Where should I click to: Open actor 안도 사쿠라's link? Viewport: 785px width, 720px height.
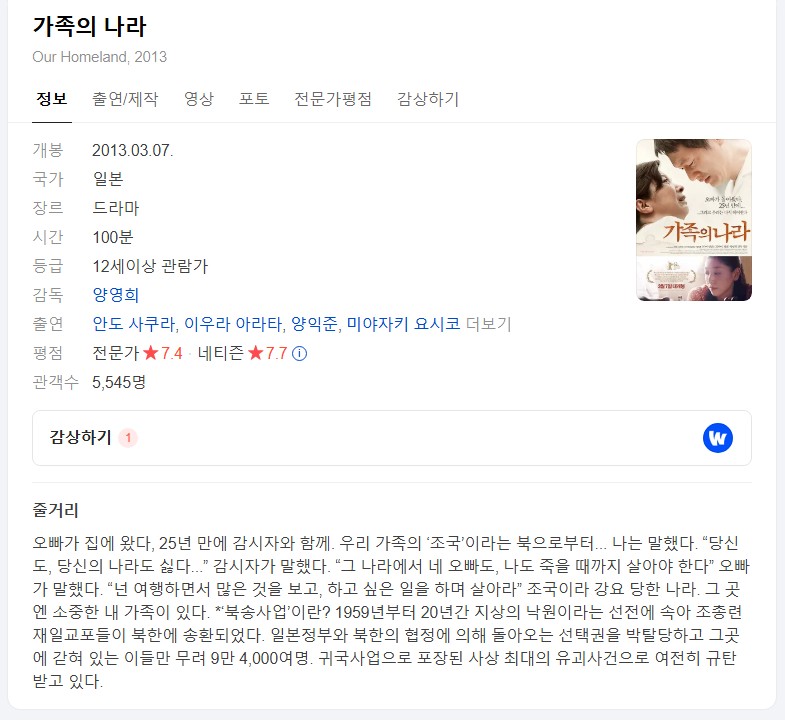[x=134, y=324]
